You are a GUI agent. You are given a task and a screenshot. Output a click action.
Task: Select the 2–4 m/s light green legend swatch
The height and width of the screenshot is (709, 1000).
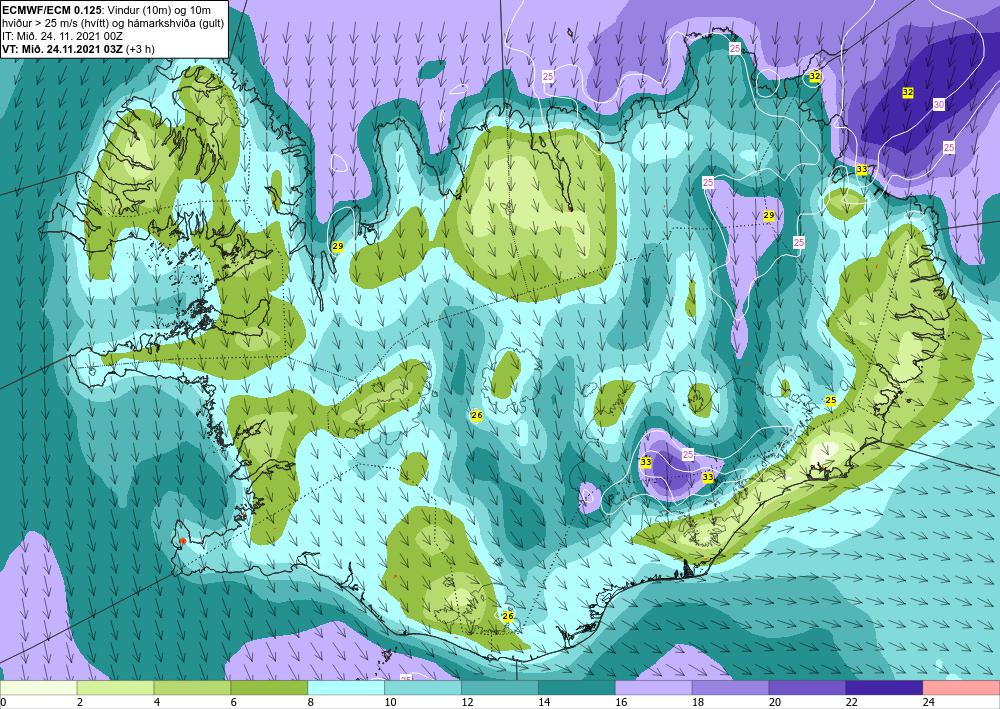coord(115,688)
